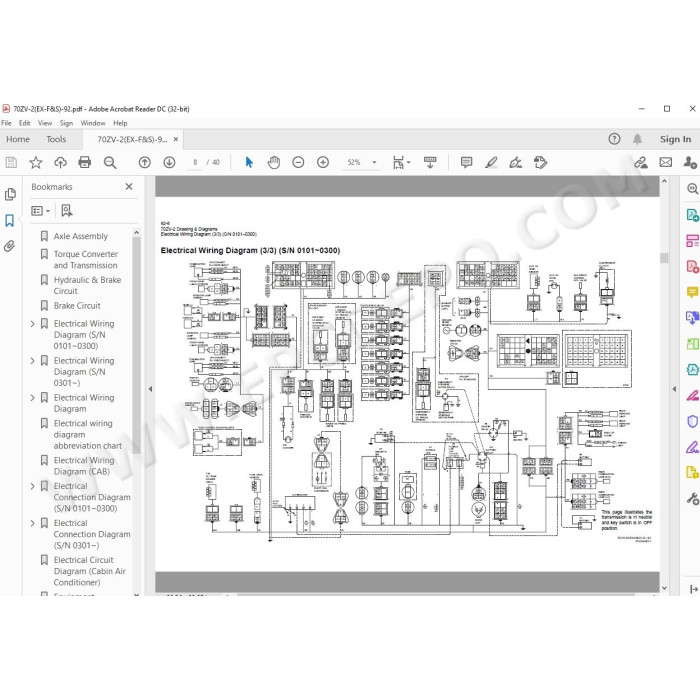This screenshot has width=700, height=700.
Task: Click the Zoom in plus icon
Action: click(x=323, y=162)
